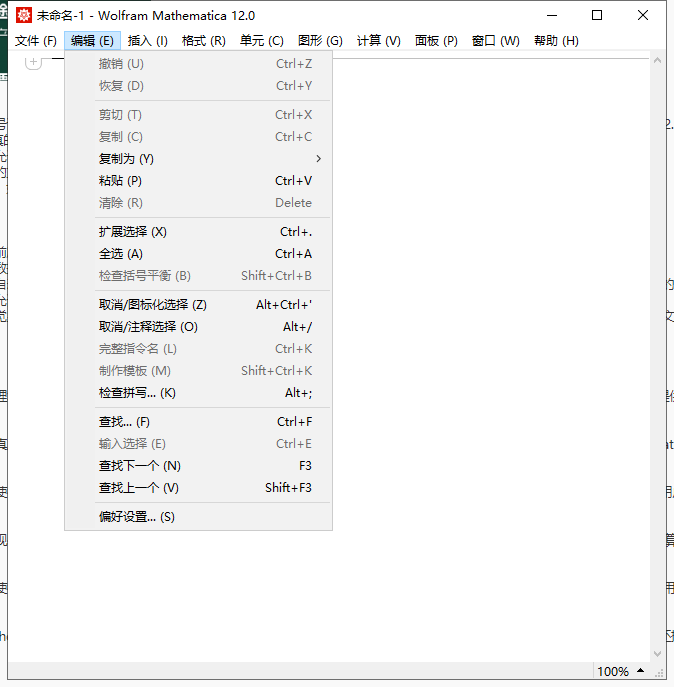The image size is (674, 687).
Task: Choose 撤销 (U) from the edit menu
Action: coord(199,64)
